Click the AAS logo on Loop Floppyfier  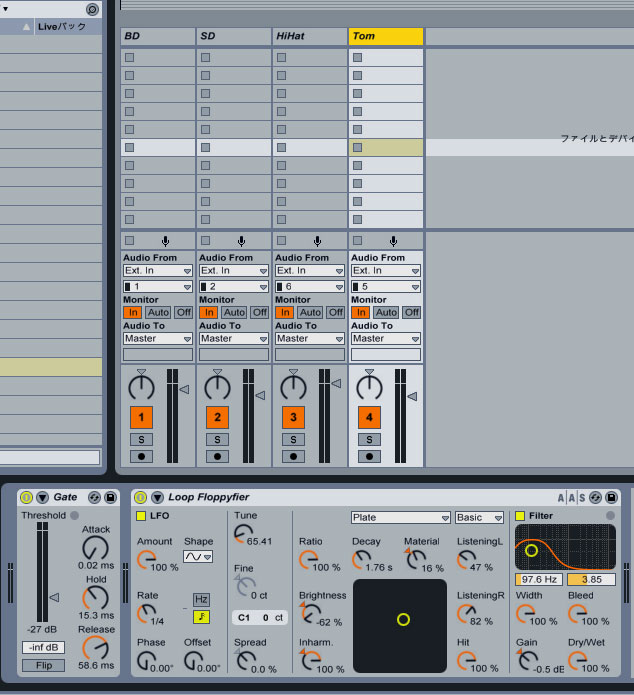571,498
